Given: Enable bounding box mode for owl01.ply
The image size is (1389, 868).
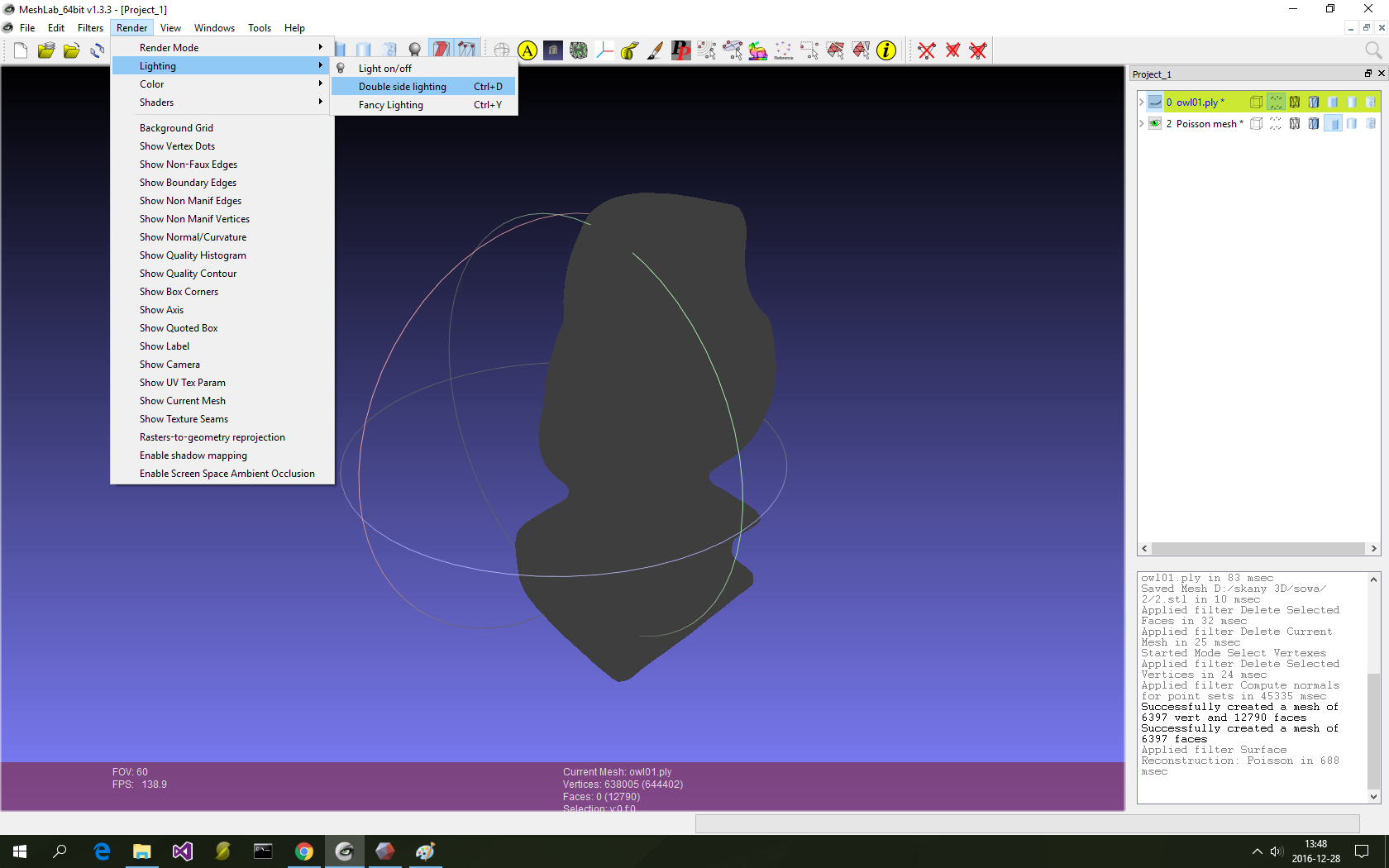Looking at the screenshot, I should tap(1256, 102).
